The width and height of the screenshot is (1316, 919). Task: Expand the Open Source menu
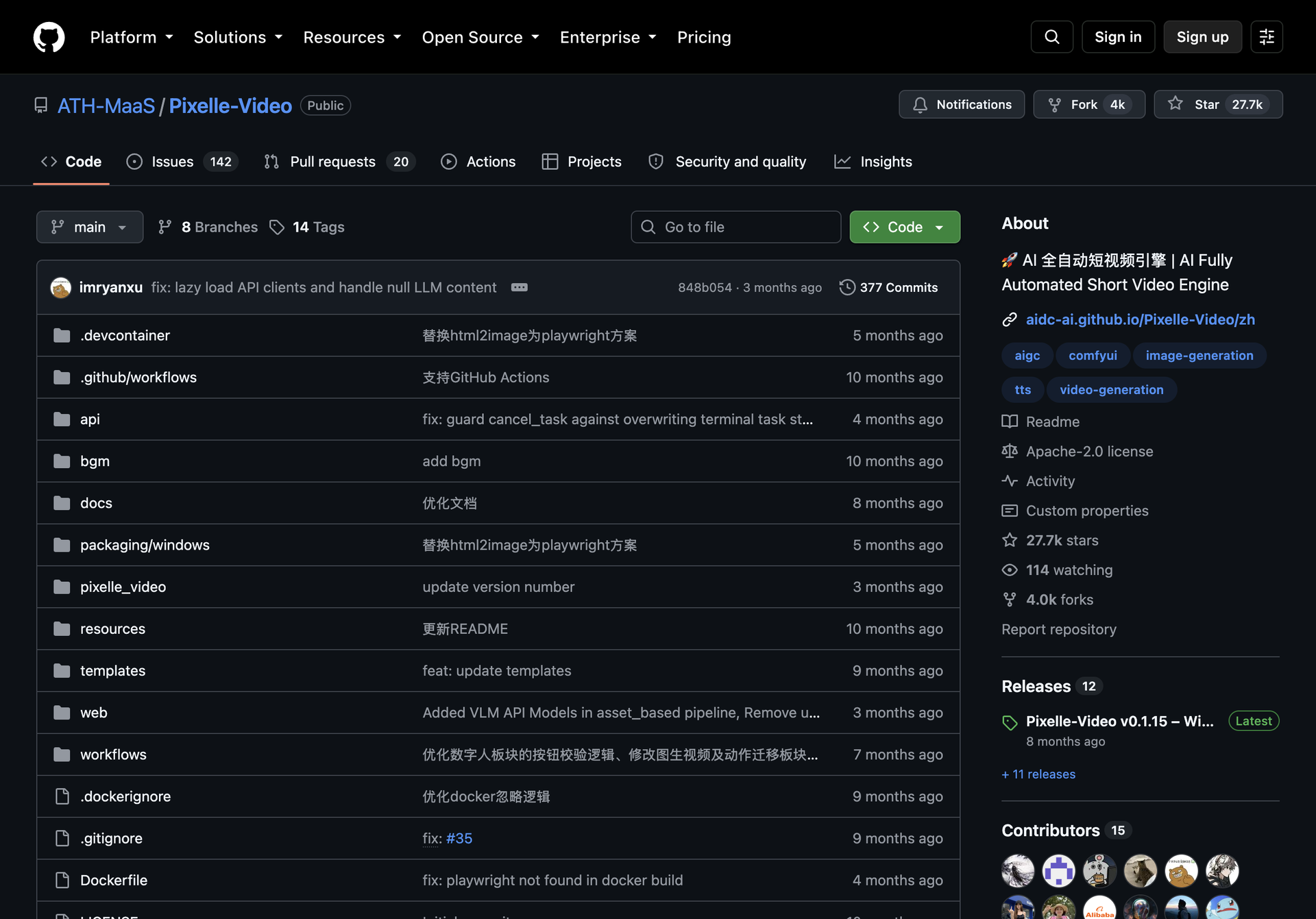(480, 37)
